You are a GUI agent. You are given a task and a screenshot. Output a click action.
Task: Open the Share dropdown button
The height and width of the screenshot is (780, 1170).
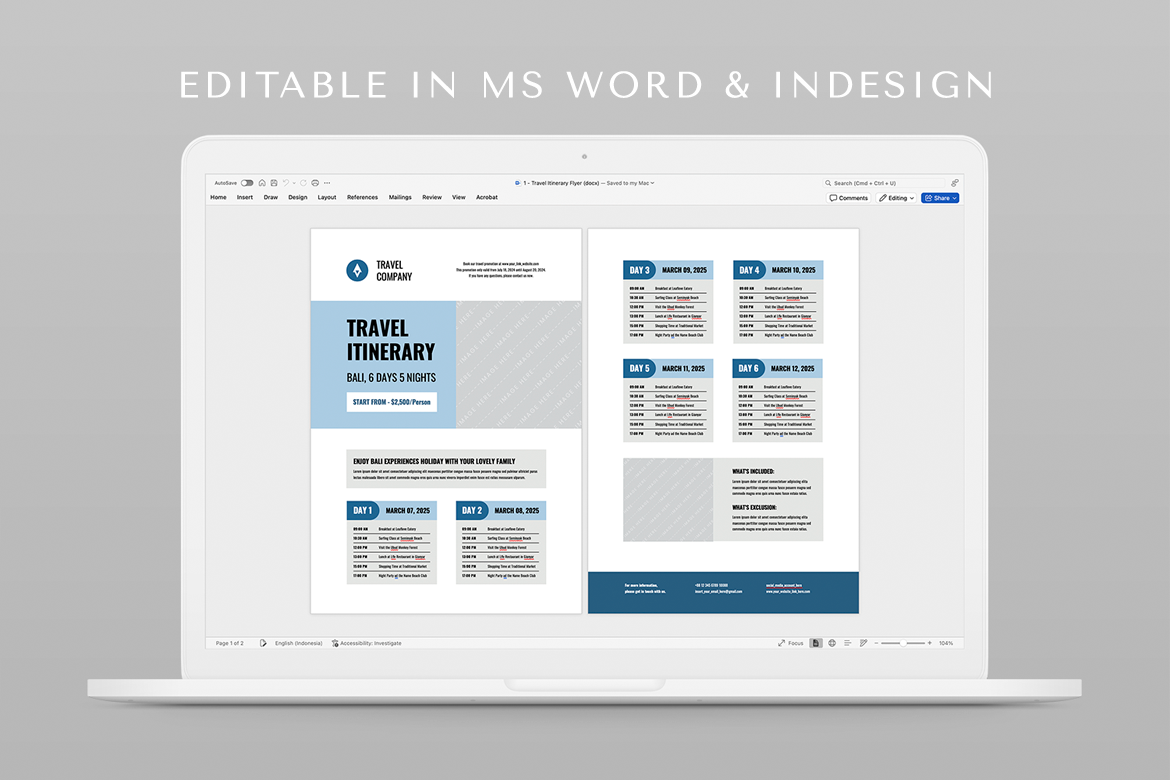click(x=940, y=198)
